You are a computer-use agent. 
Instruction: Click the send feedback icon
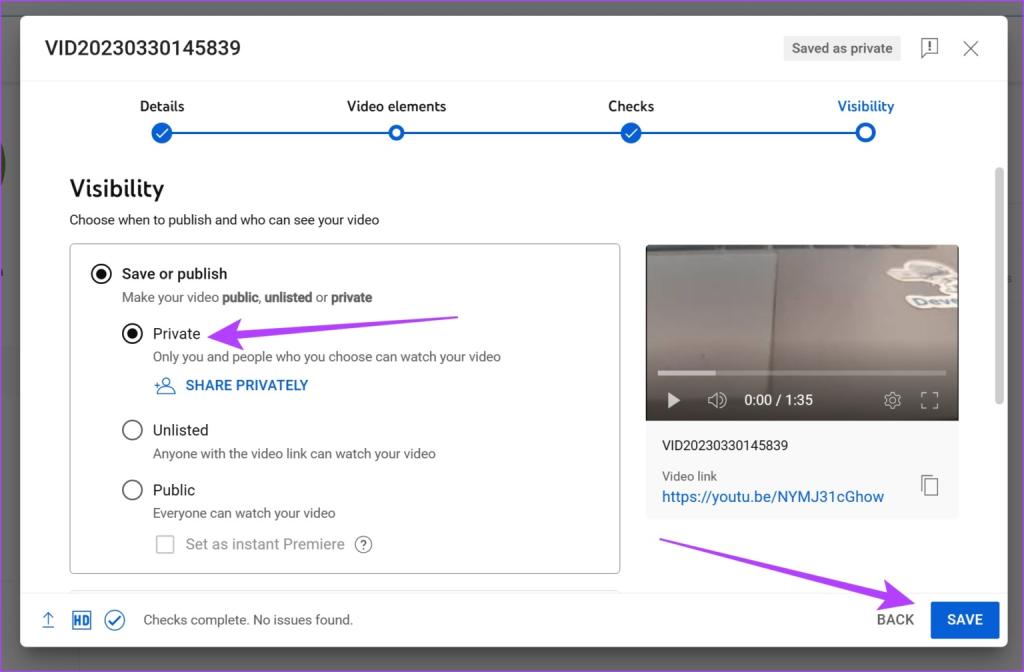[x=929, y=48]
